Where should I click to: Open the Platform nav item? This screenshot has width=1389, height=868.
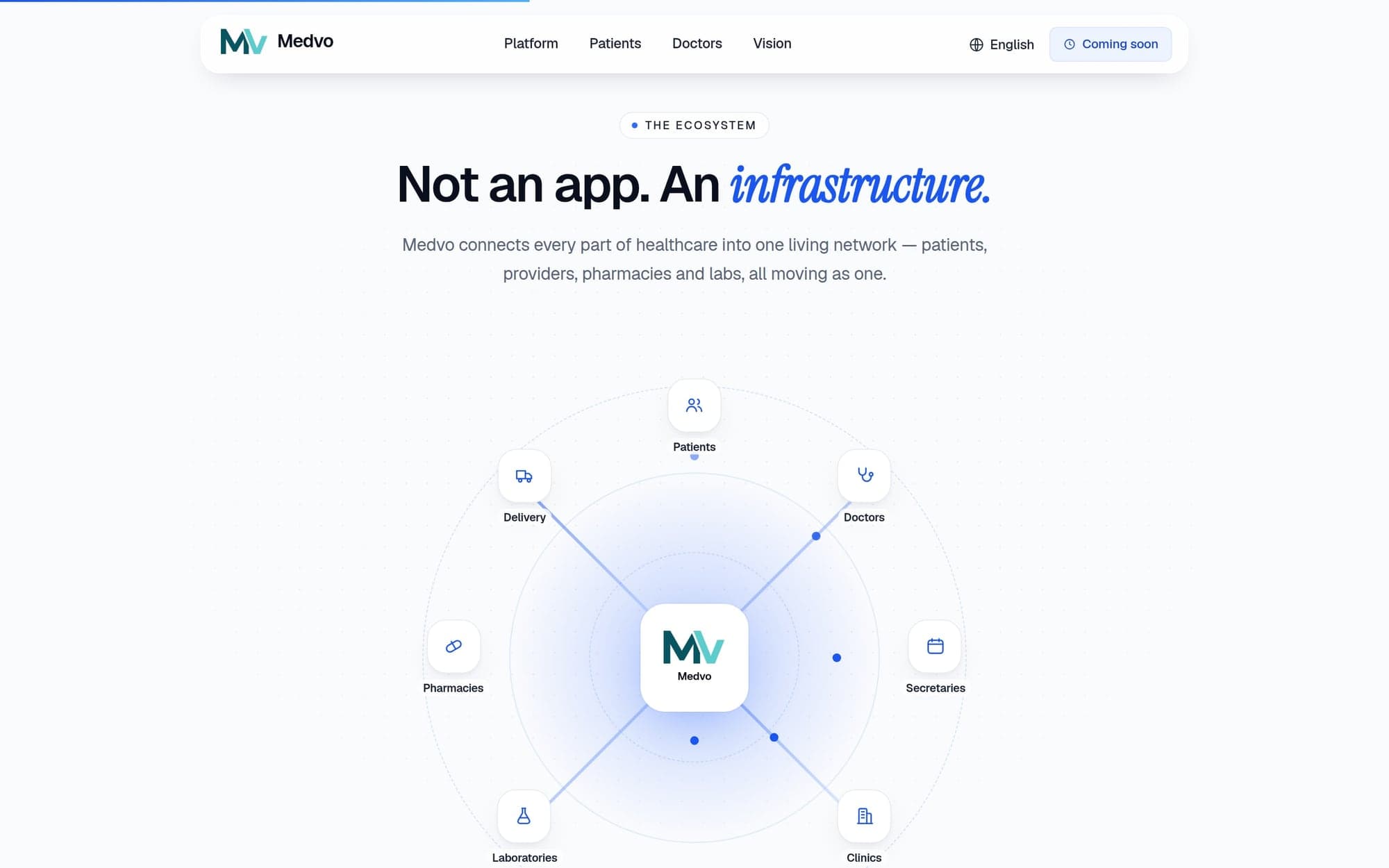point(531,44)
